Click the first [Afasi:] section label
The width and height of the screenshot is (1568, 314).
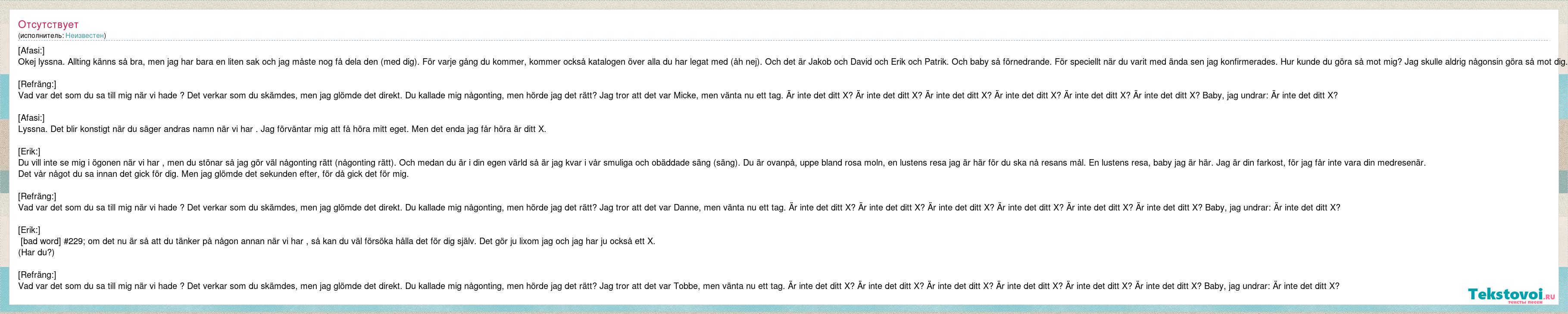(31, 50)
